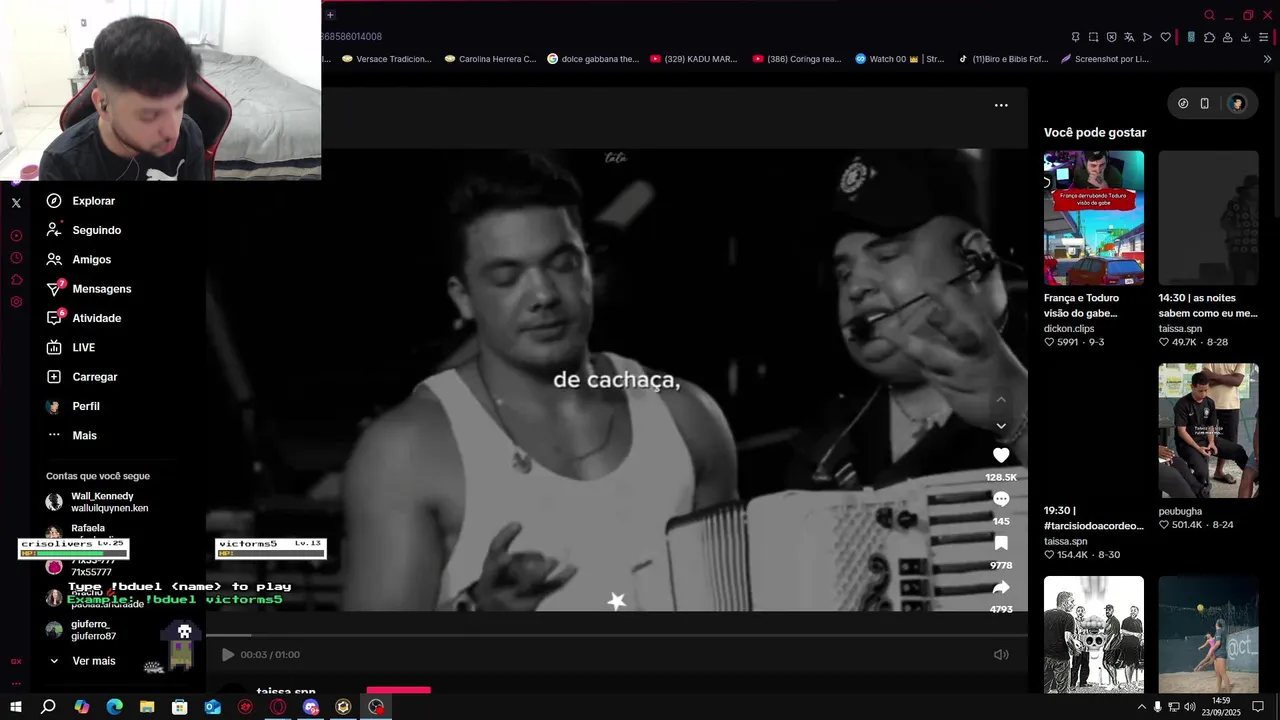
Task: Click the send arrow icon in toolbar
Action: click(x=1147, y=37)
